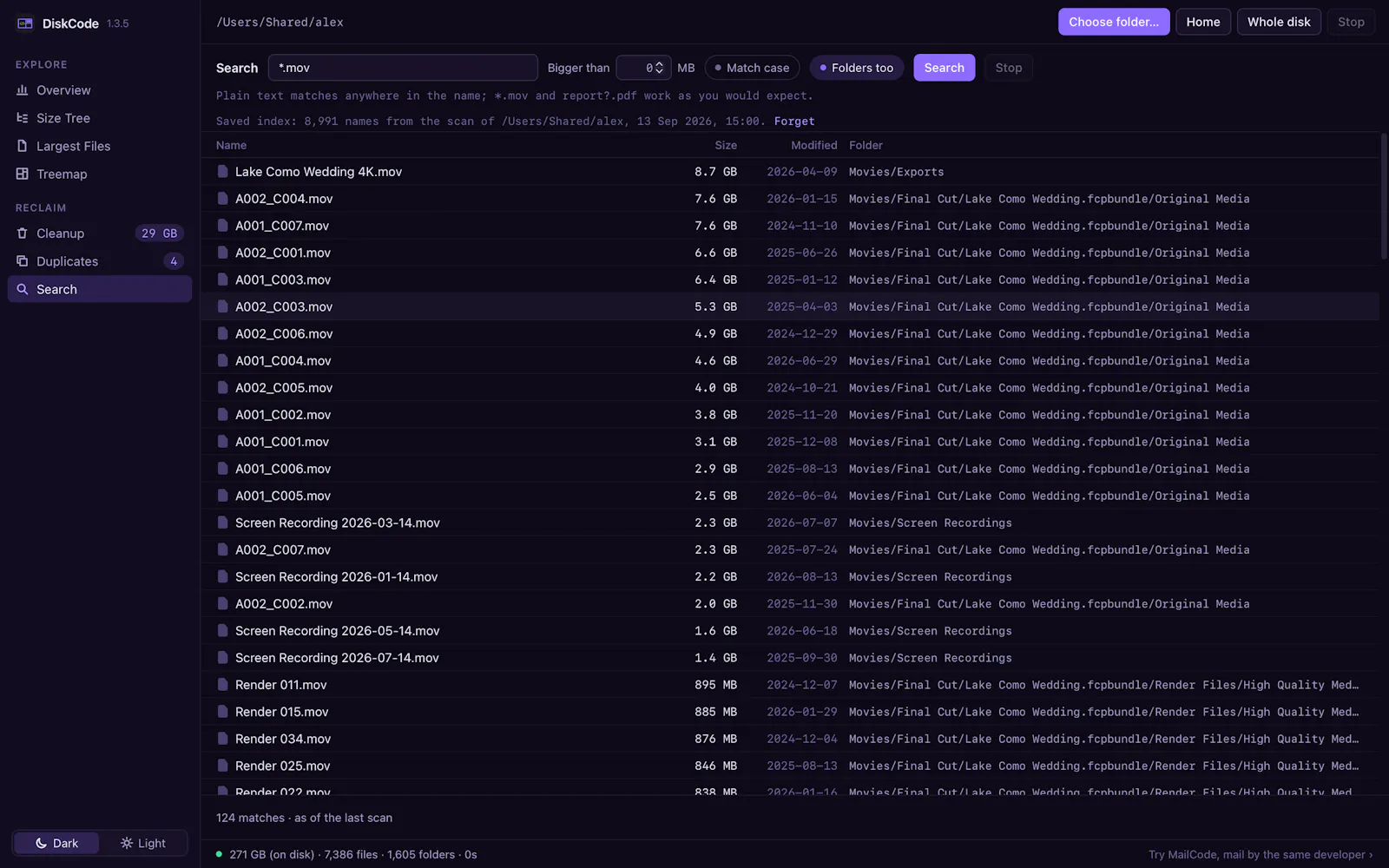Open the Size Tree view
This screenshot has width=1389, height=868.
[x=100, y=118]
